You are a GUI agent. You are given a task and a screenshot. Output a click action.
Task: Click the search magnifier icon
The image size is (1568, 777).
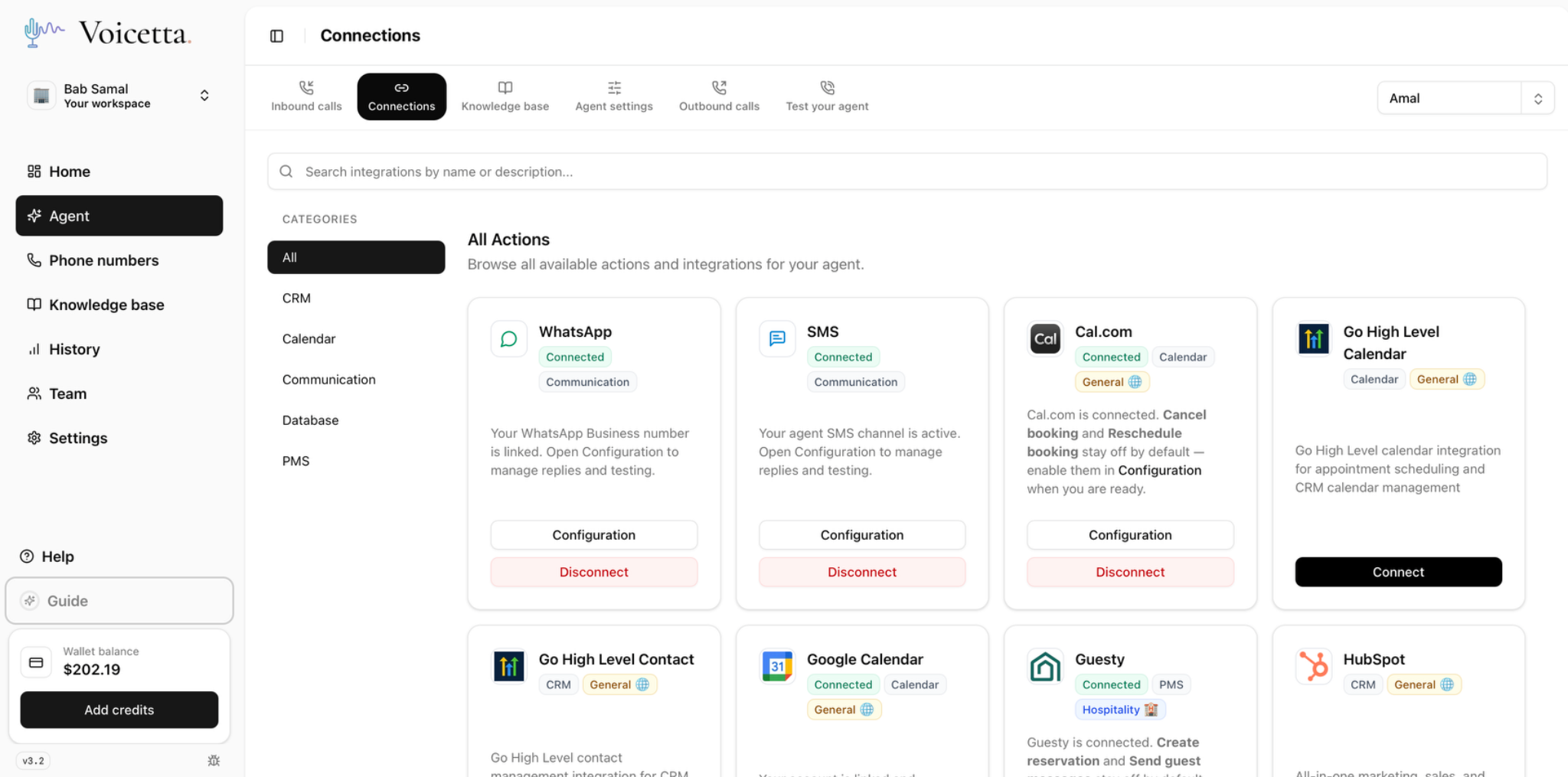286,171
